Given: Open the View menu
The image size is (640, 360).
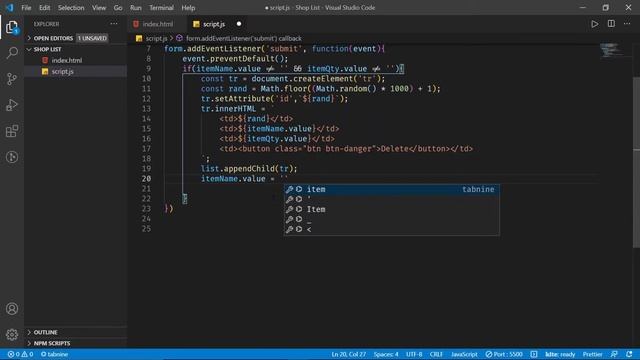Looking at the screenshot, I should [x=99, y=7].
